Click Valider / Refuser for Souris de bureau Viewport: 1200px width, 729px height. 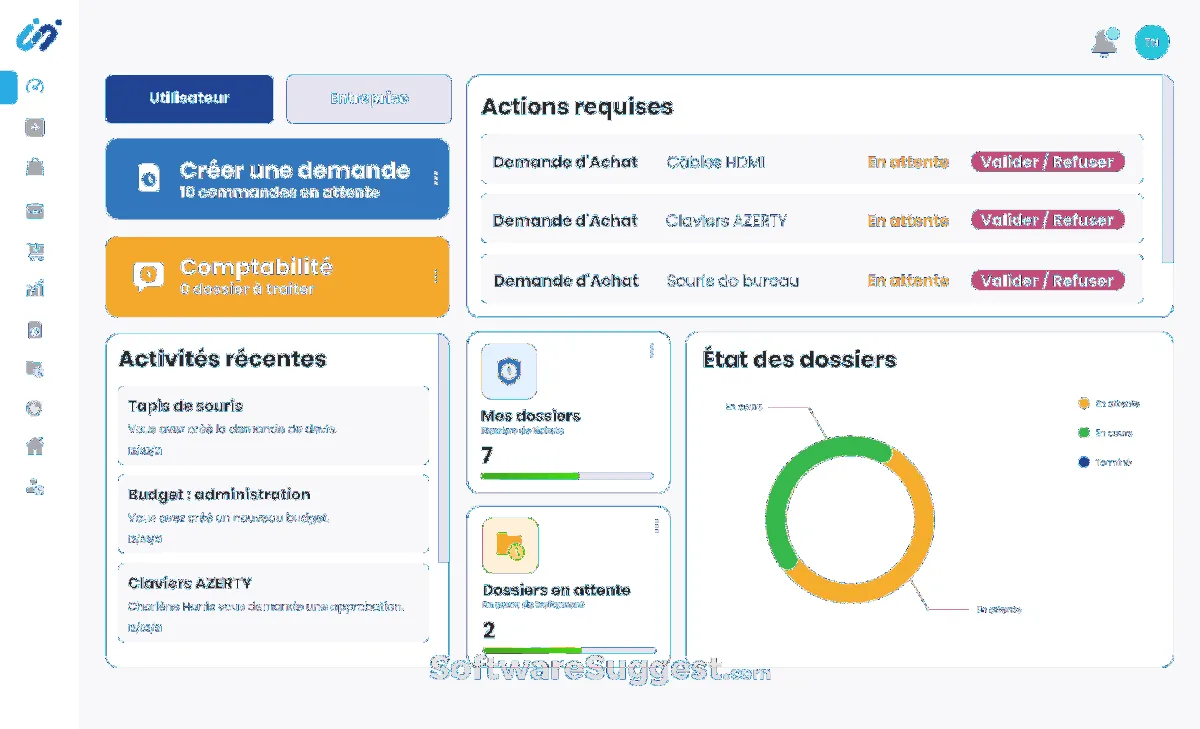[1047, 281]
